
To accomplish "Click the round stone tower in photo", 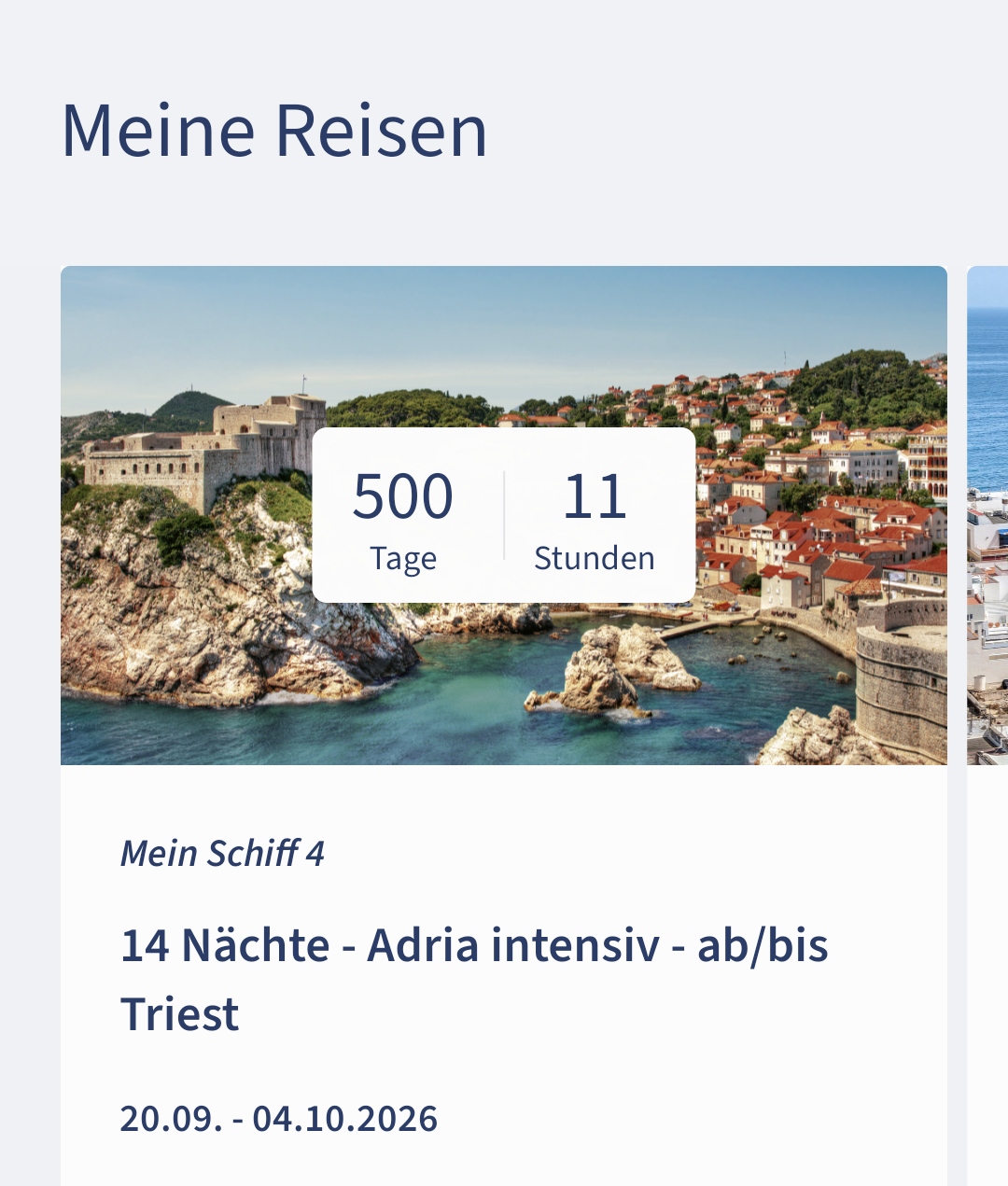I will tap(901, 691).
